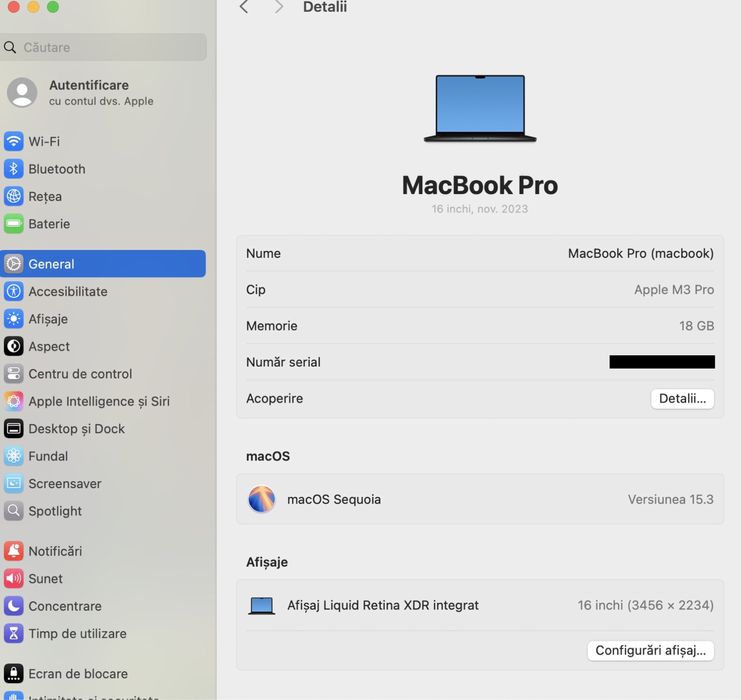This screenshot has width=741, height=700.
Task: Click the Concentrare moon icon
Action: [14, 605]
